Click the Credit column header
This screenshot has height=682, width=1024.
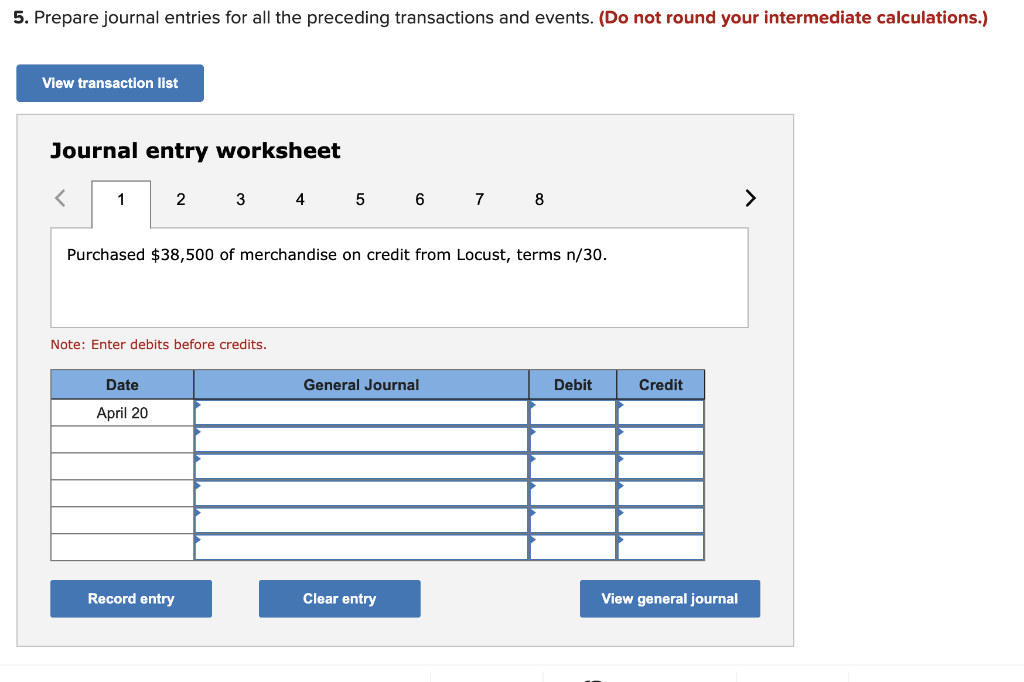pos(661,385)
